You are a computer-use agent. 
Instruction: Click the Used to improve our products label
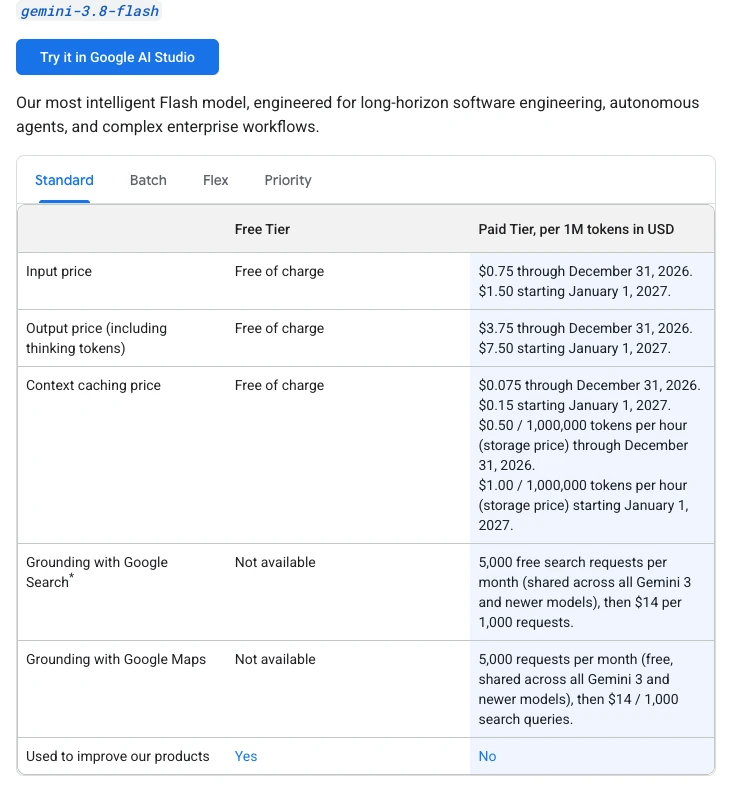coord(118,756)
